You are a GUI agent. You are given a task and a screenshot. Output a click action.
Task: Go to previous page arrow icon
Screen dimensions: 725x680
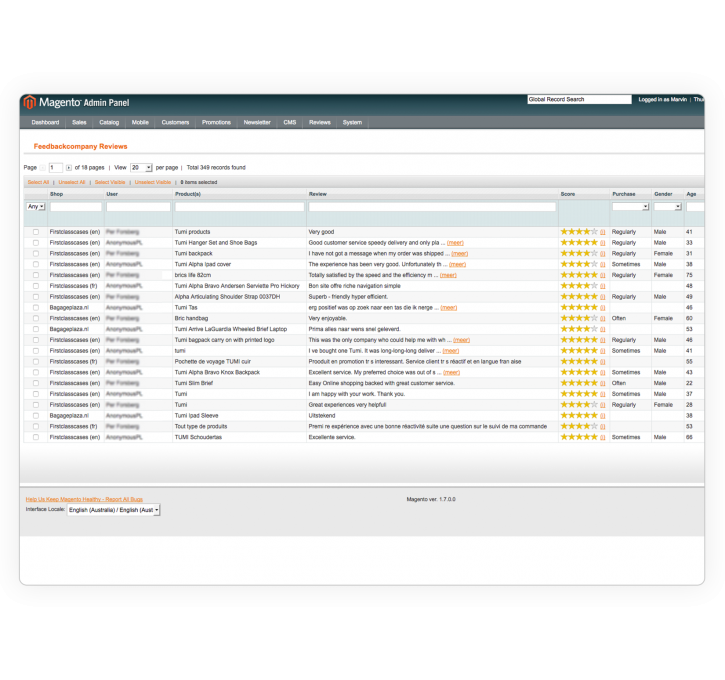[x=43, y=168]
